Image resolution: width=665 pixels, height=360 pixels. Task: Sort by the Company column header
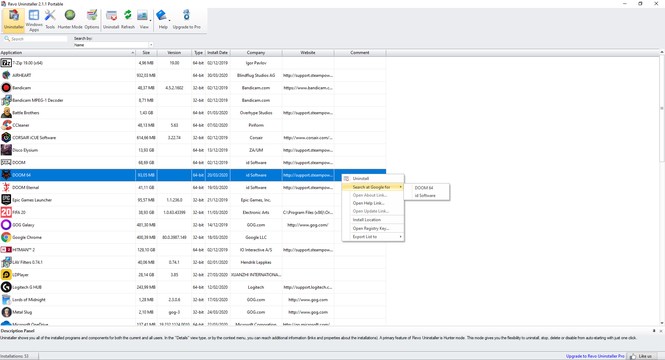[x=256, y=53]
